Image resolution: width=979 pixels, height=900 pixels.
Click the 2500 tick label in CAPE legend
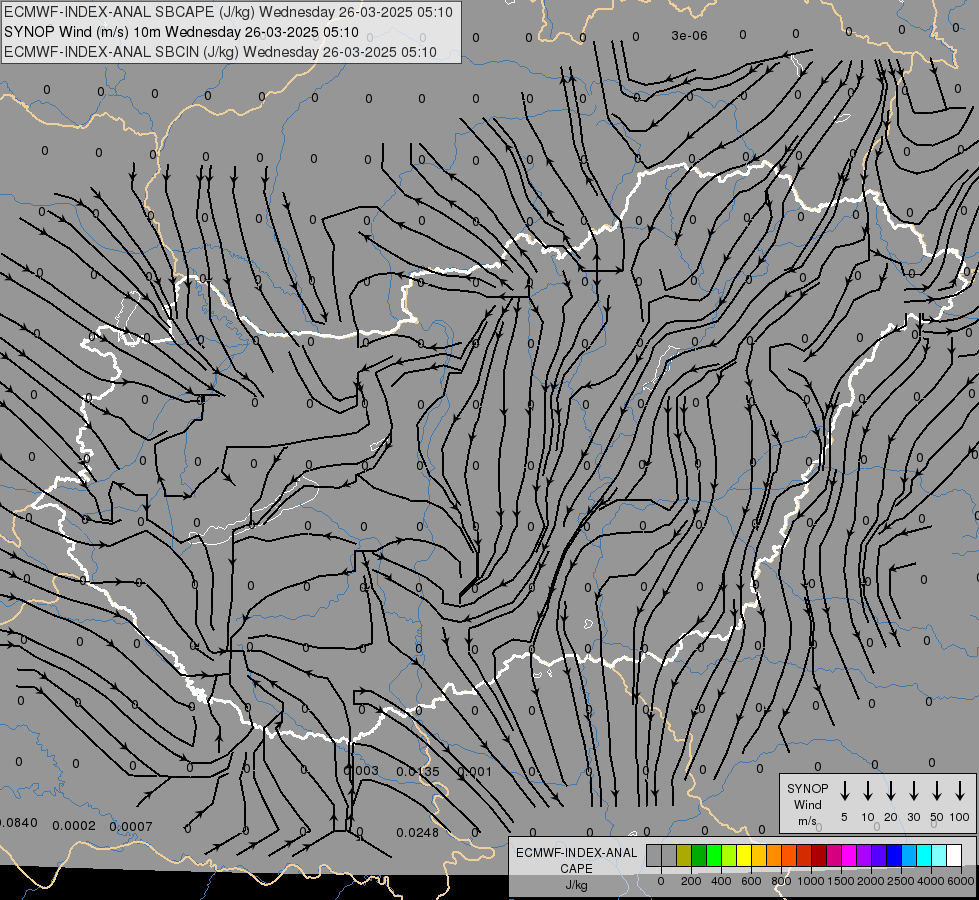(x=901, y=881)
